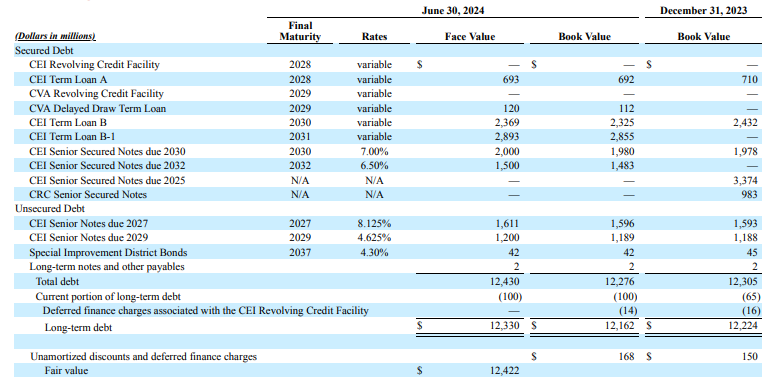The width and height of the screenshot is (762, 377).
Task: Select the 4.625% rate cell
Action: pos(375,237)
